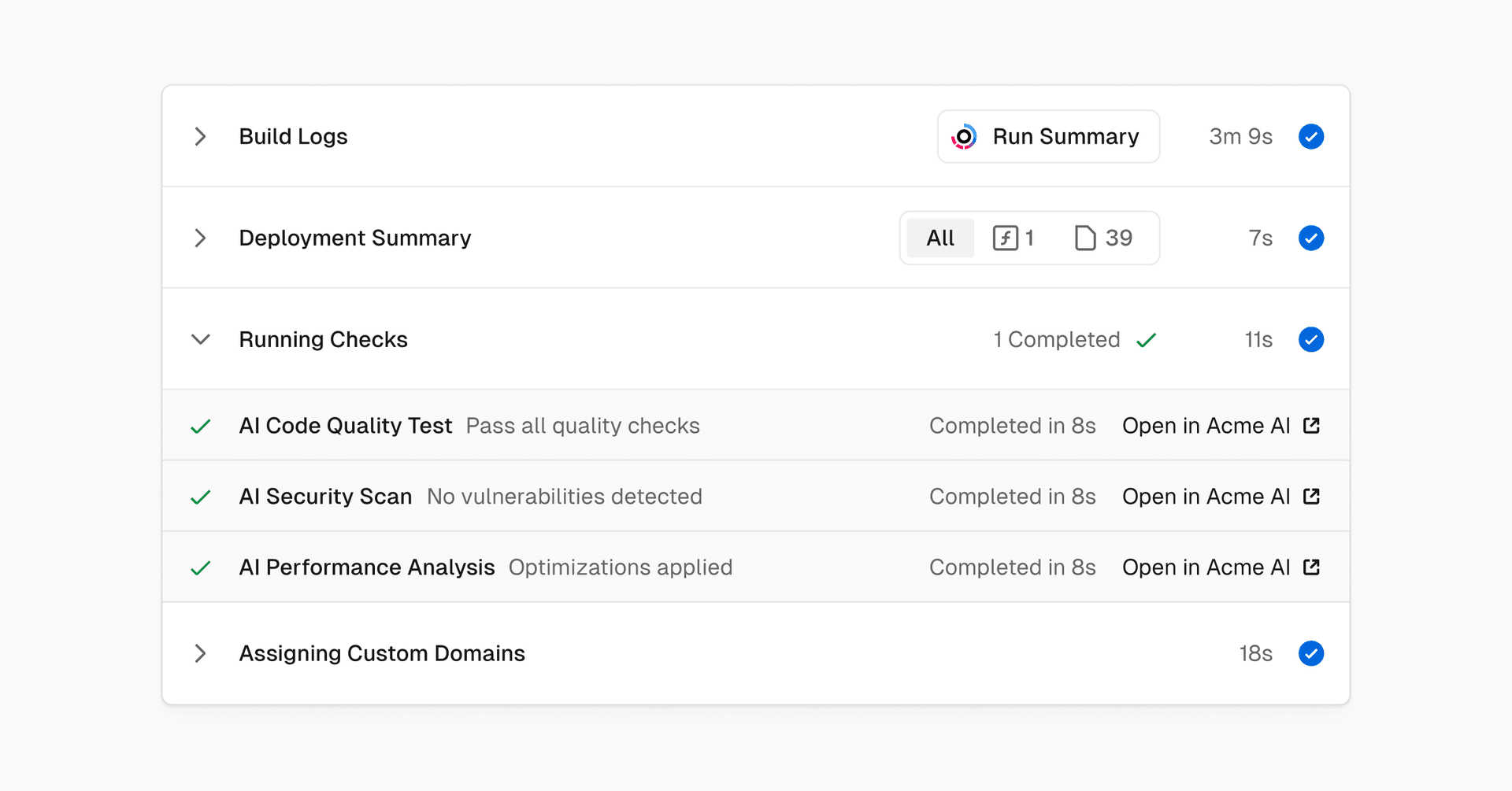
Task: Expand the Build Logs section
Action: click(x=201, y=137)
